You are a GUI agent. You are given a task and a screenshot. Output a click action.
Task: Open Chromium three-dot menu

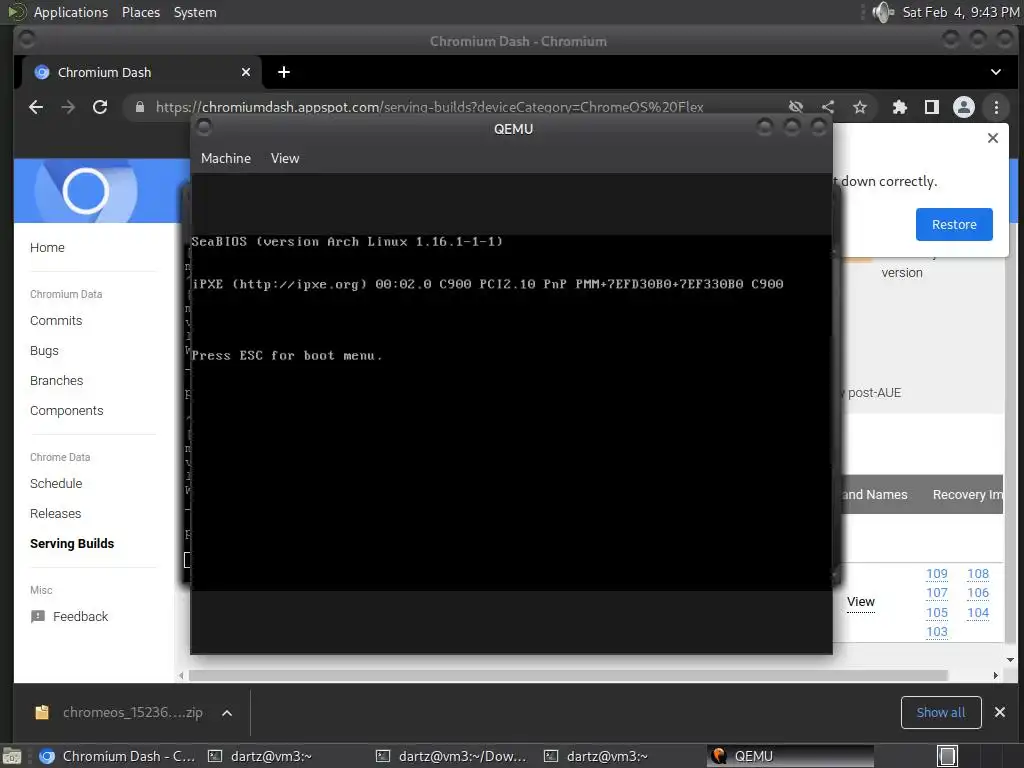click(996, 107)
